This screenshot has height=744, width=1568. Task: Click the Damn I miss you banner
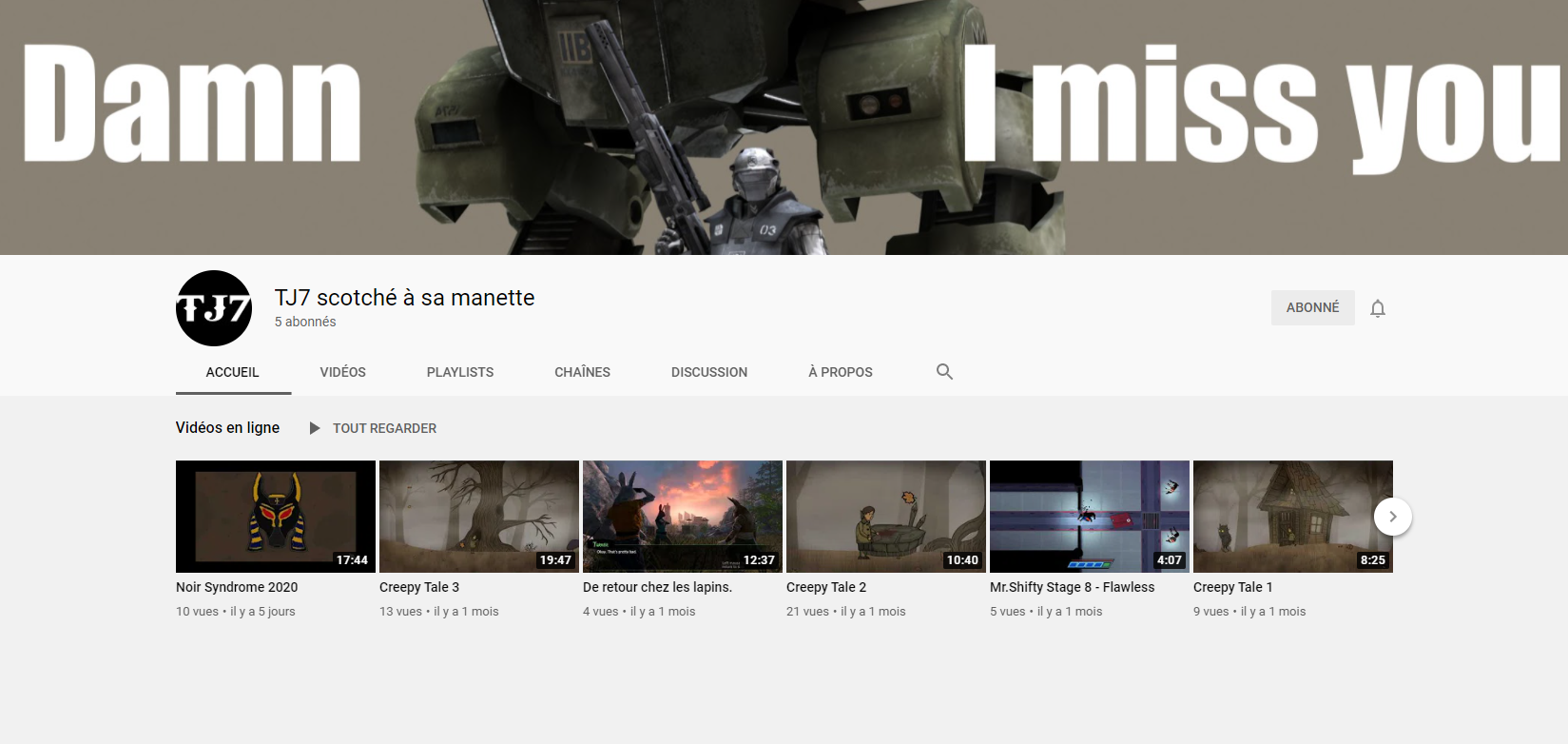point(784,127)
